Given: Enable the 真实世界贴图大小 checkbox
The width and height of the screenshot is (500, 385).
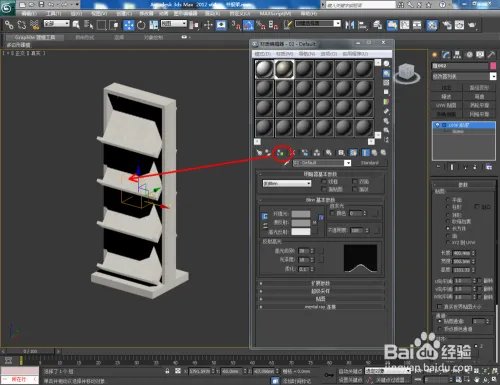Looking at the screenshot, I should click(x=439, y=306).
